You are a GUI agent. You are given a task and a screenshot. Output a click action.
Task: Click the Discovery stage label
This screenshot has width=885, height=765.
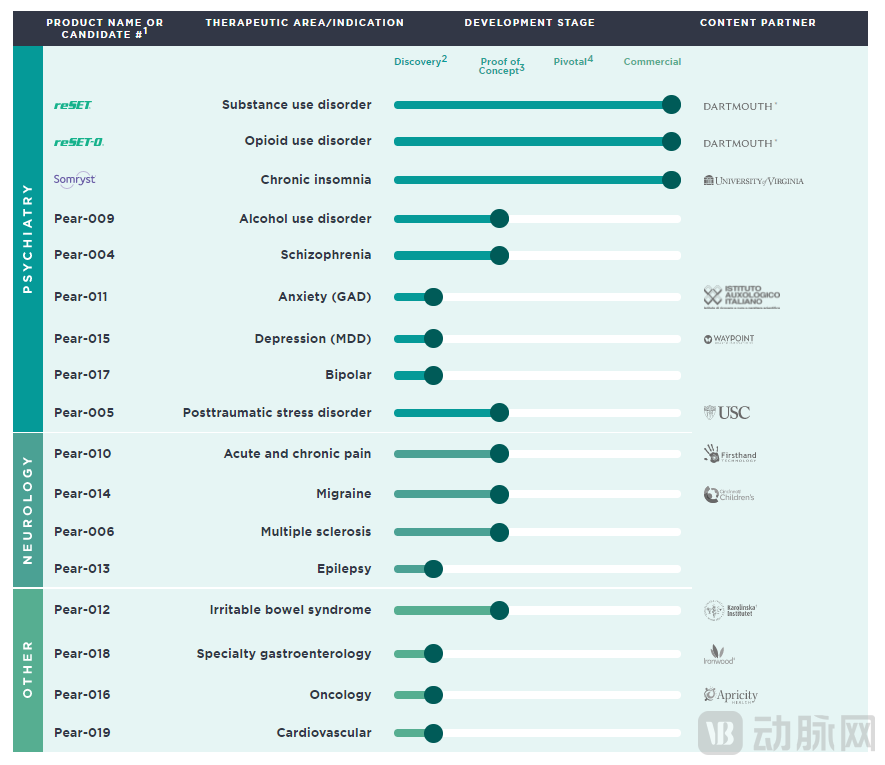(x=420, y=61)
